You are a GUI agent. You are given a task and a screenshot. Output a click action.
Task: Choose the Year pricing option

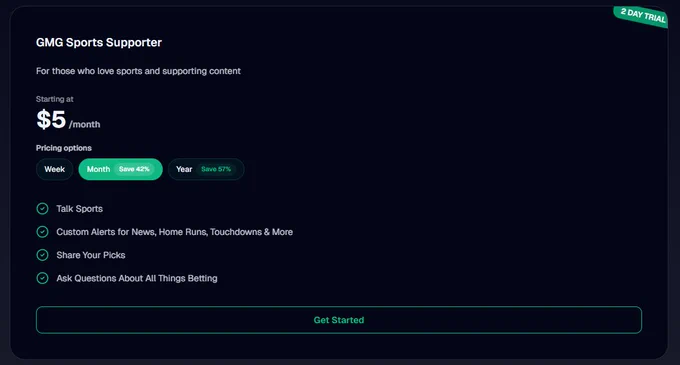click(206, 169)
